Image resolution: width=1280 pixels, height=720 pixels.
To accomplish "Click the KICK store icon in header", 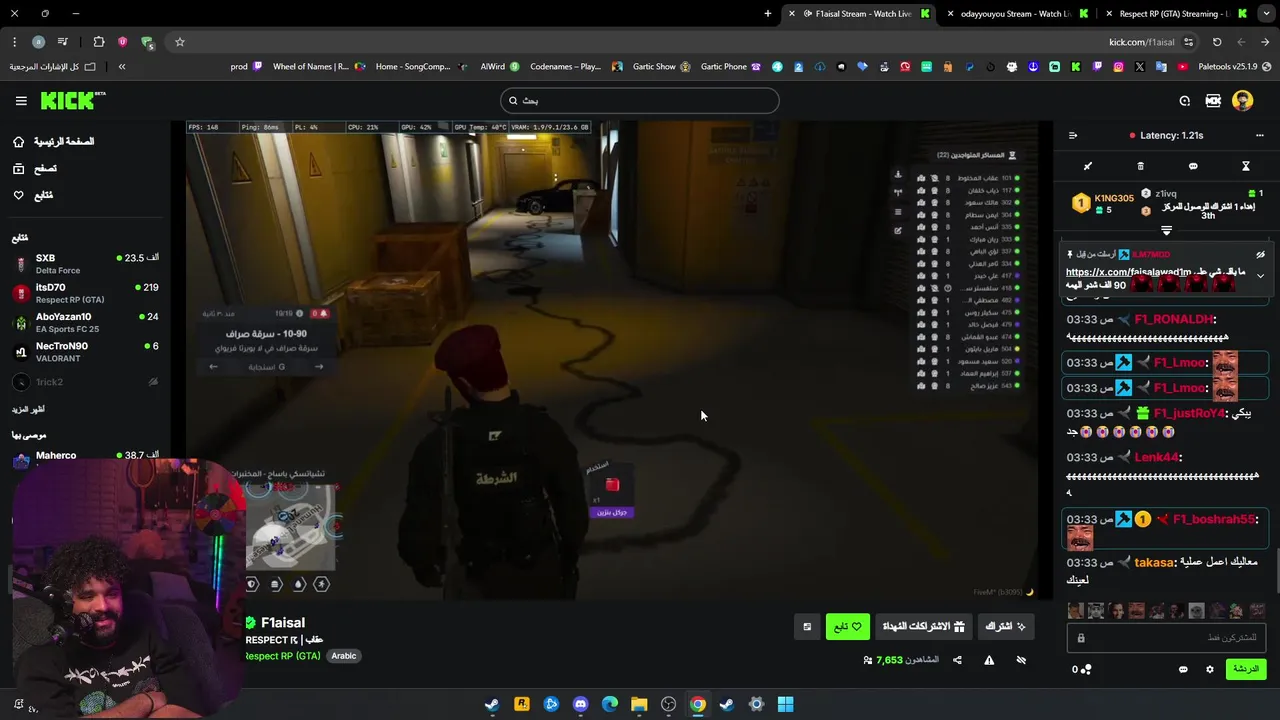I will [1213, 101].
